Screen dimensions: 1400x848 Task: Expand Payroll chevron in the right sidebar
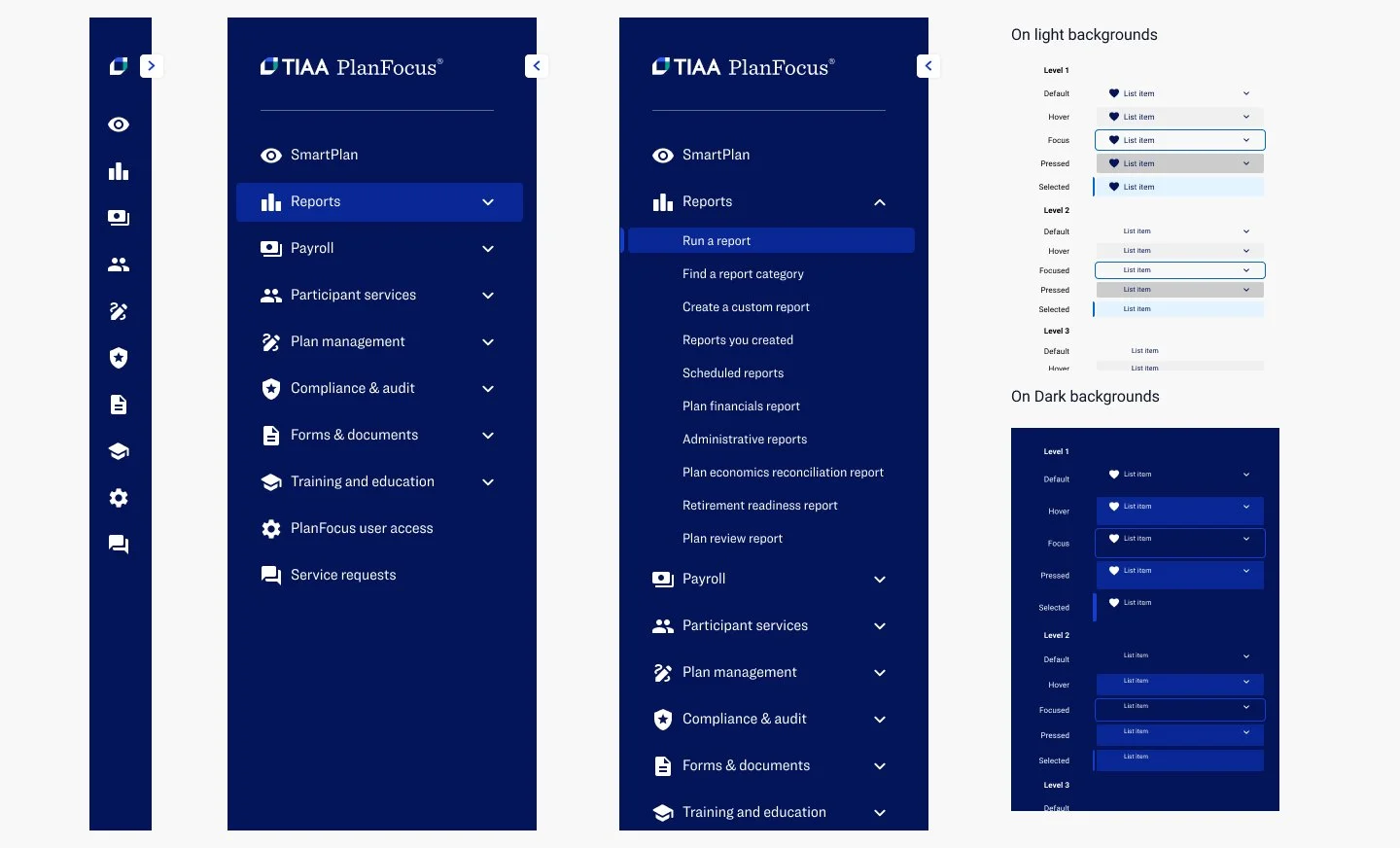tap(880, 580)
